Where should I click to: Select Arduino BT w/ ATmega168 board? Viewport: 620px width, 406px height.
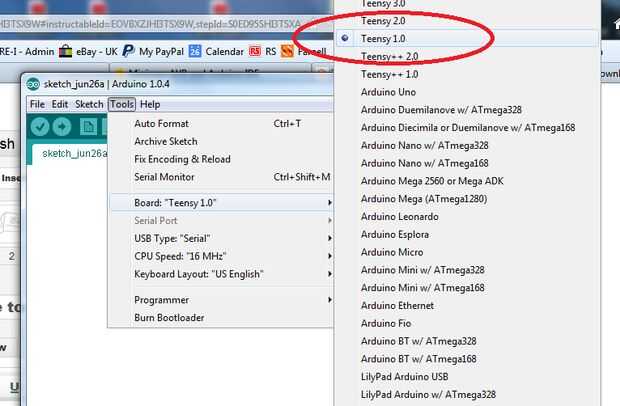click(x=467, y=359)
